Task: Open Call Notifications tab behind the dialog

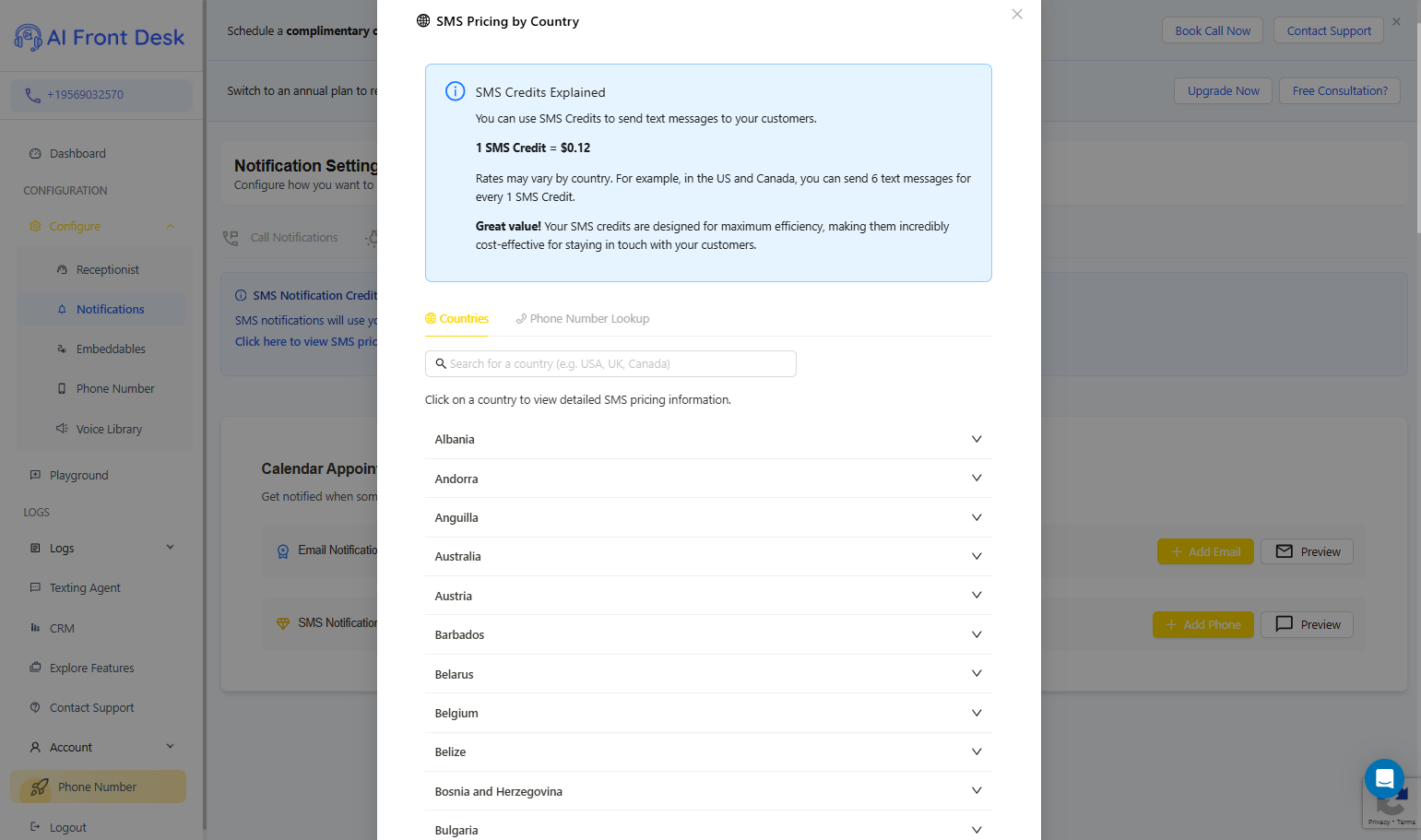Action: coord(280,238)
